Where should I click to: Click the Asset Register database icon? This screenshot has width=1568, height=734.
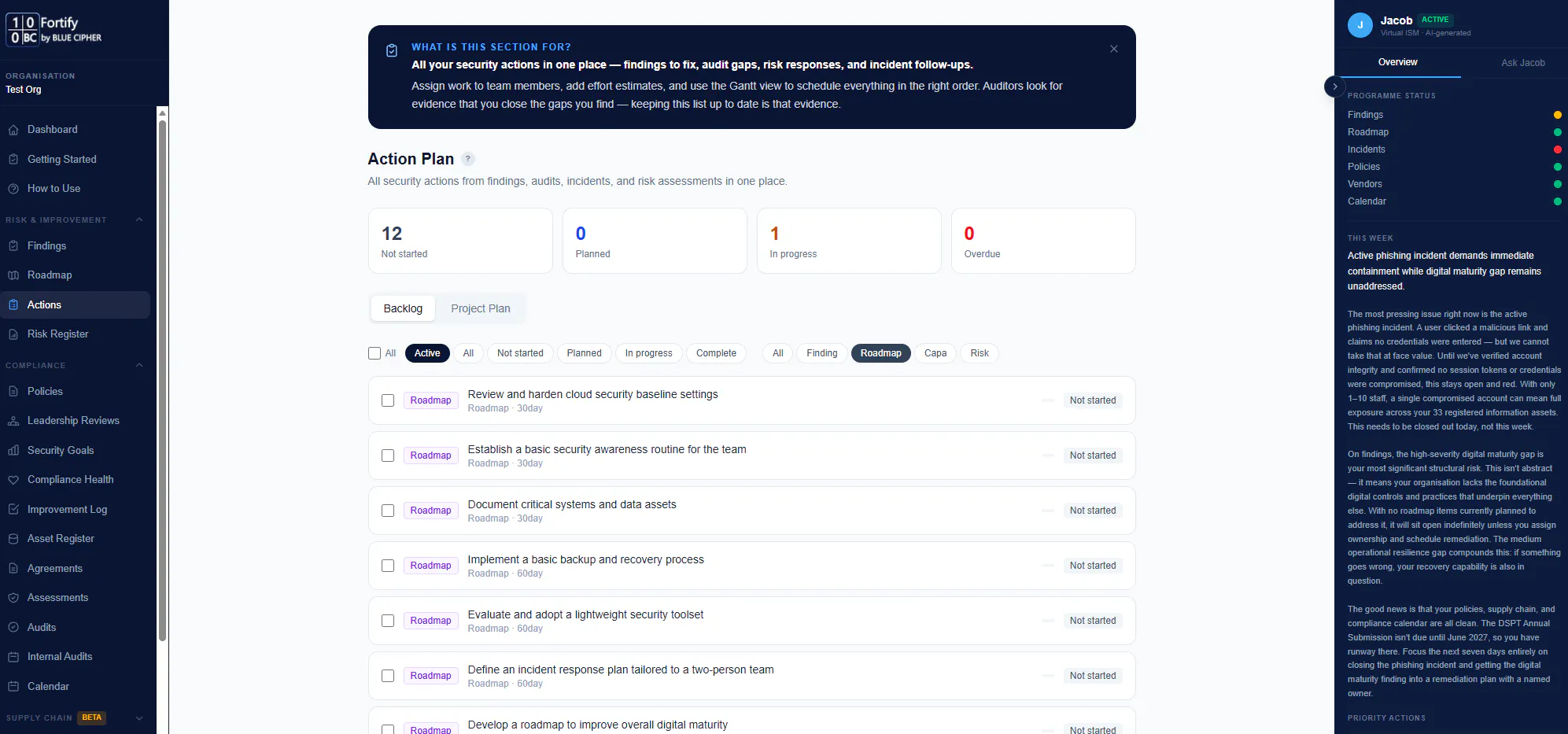[13, 539]
